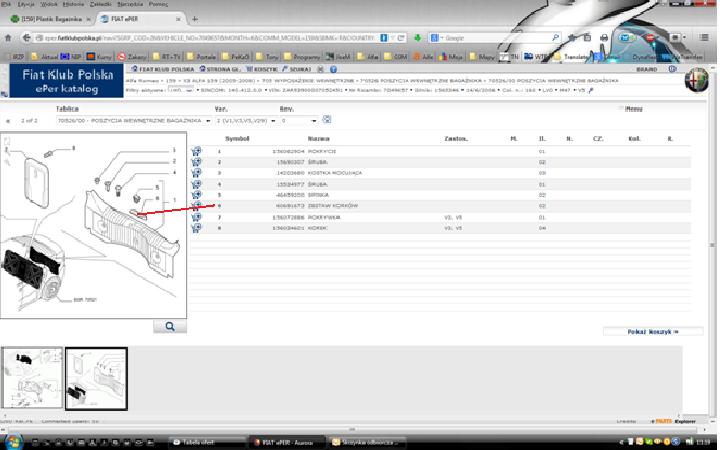Switch to the Plastic Bagaznika tab
Image resolution: width=720 pixels, height=450 pixels.
51,19
